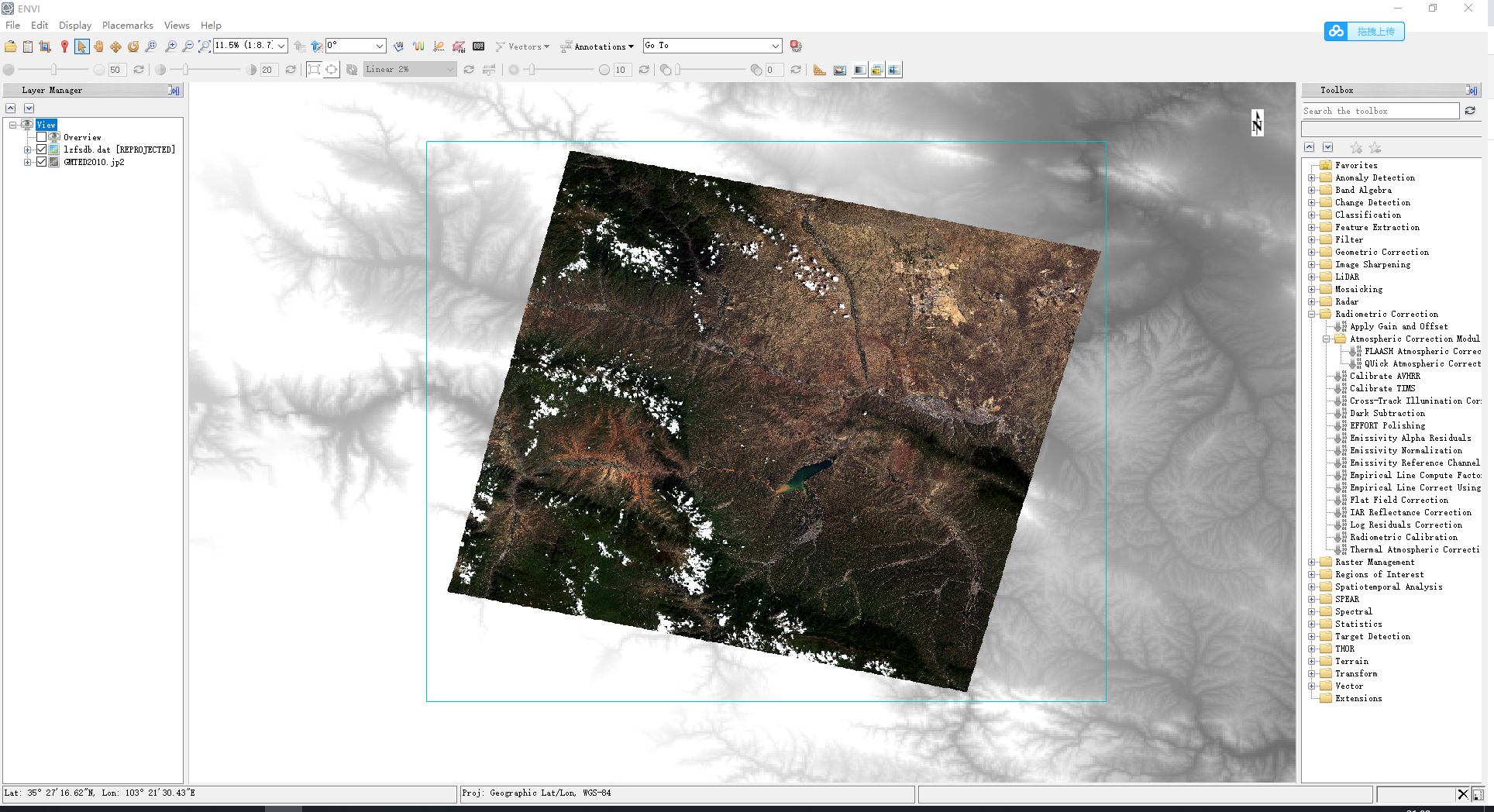Choose the Zoom magnifier tool

[x=151, y=46]
